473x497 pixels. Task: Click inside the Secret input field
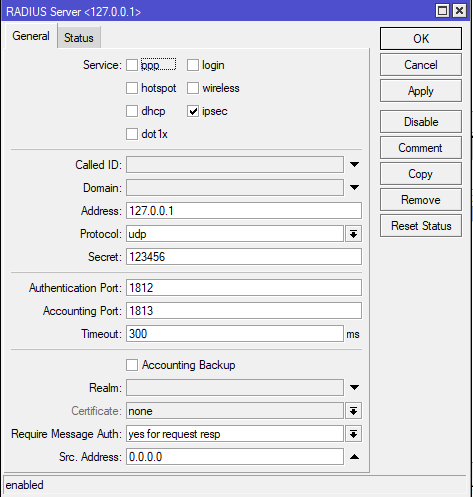coord(244,257)
